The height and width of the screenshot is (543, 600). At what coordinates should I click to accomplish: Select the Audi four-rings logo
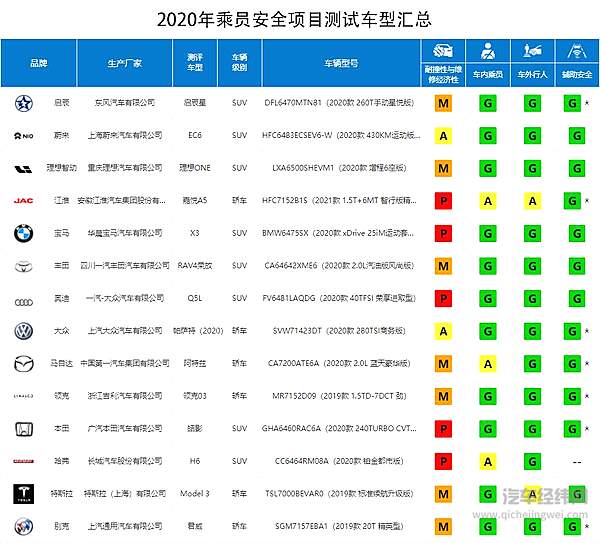[24, 302]
